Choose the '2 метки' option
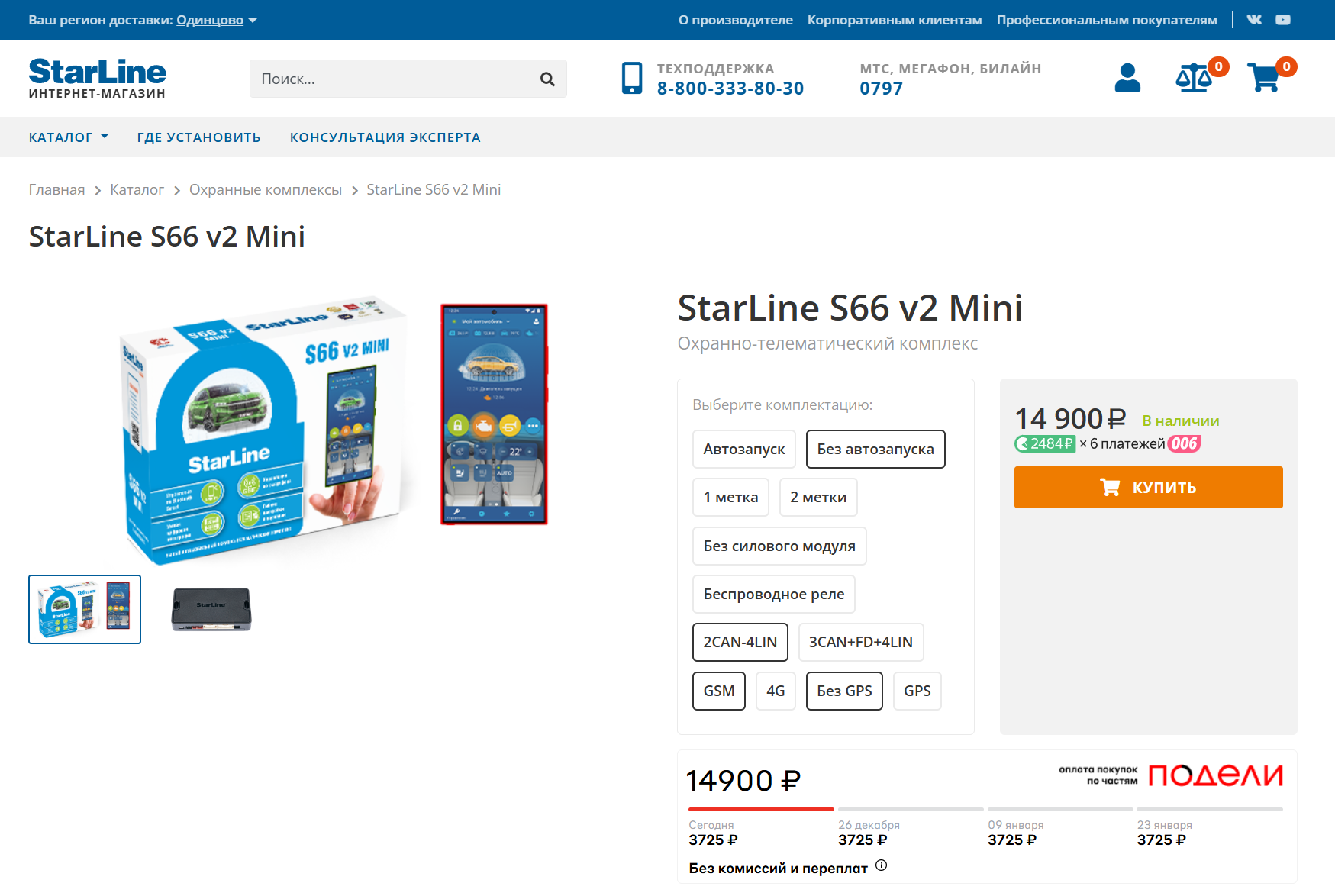Image resolution: width=1335 pixels, height=896 pixels. click(818, 498)
